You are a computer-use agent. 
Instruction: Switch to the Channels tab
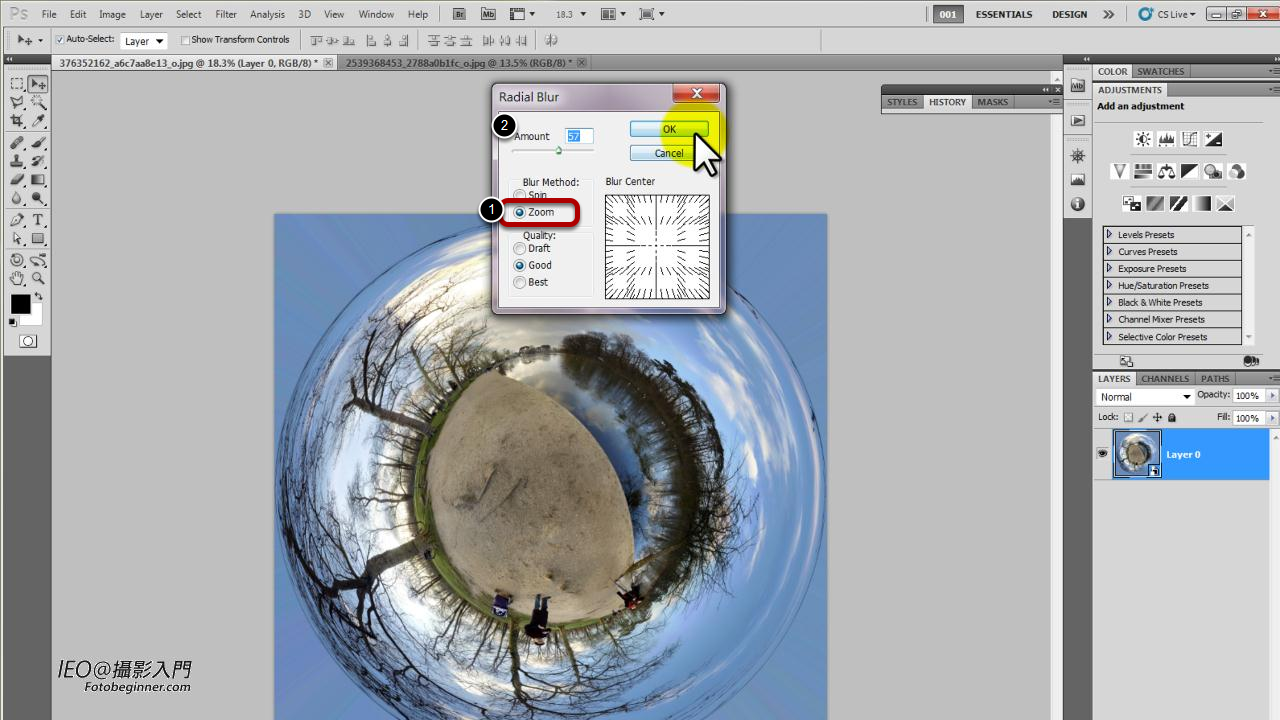coord(1165,379)
